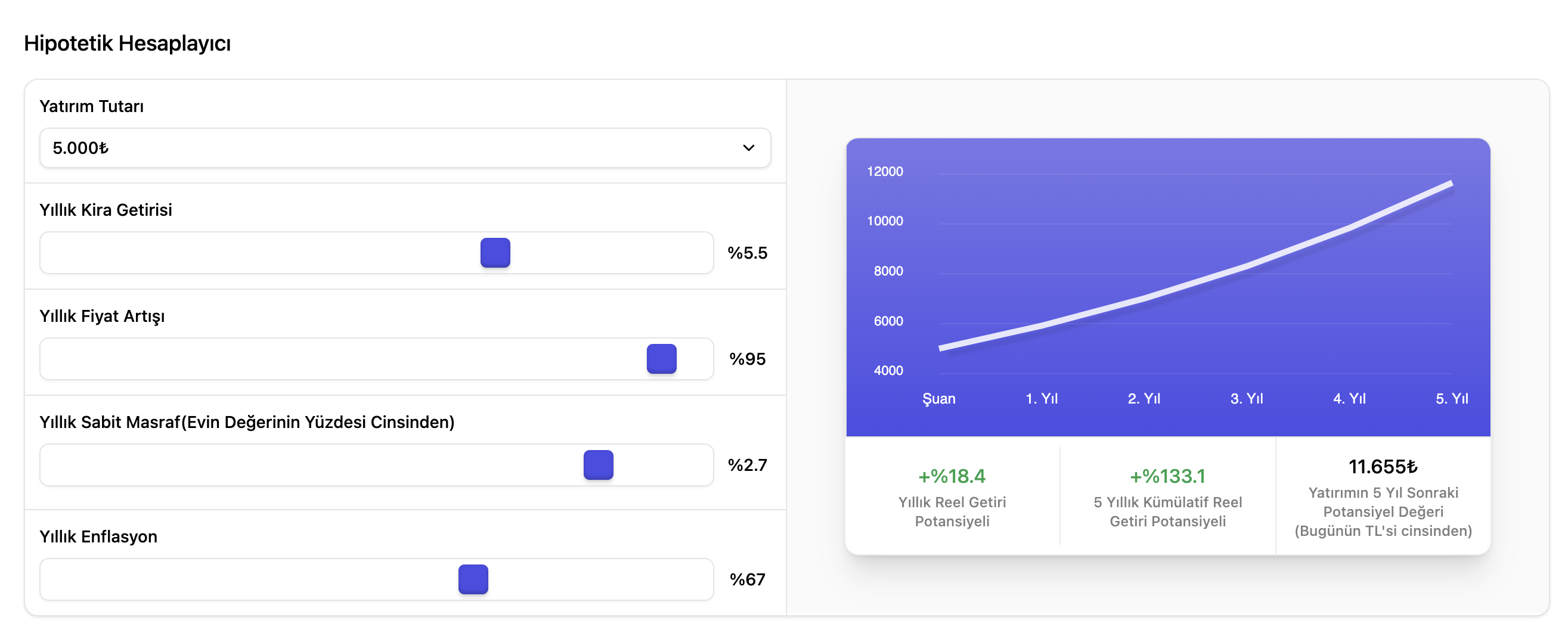Screen dimensions: 1568x639
Task: Click the Yıllık Sabit Masraf slider handle
Action: (598, 465)
